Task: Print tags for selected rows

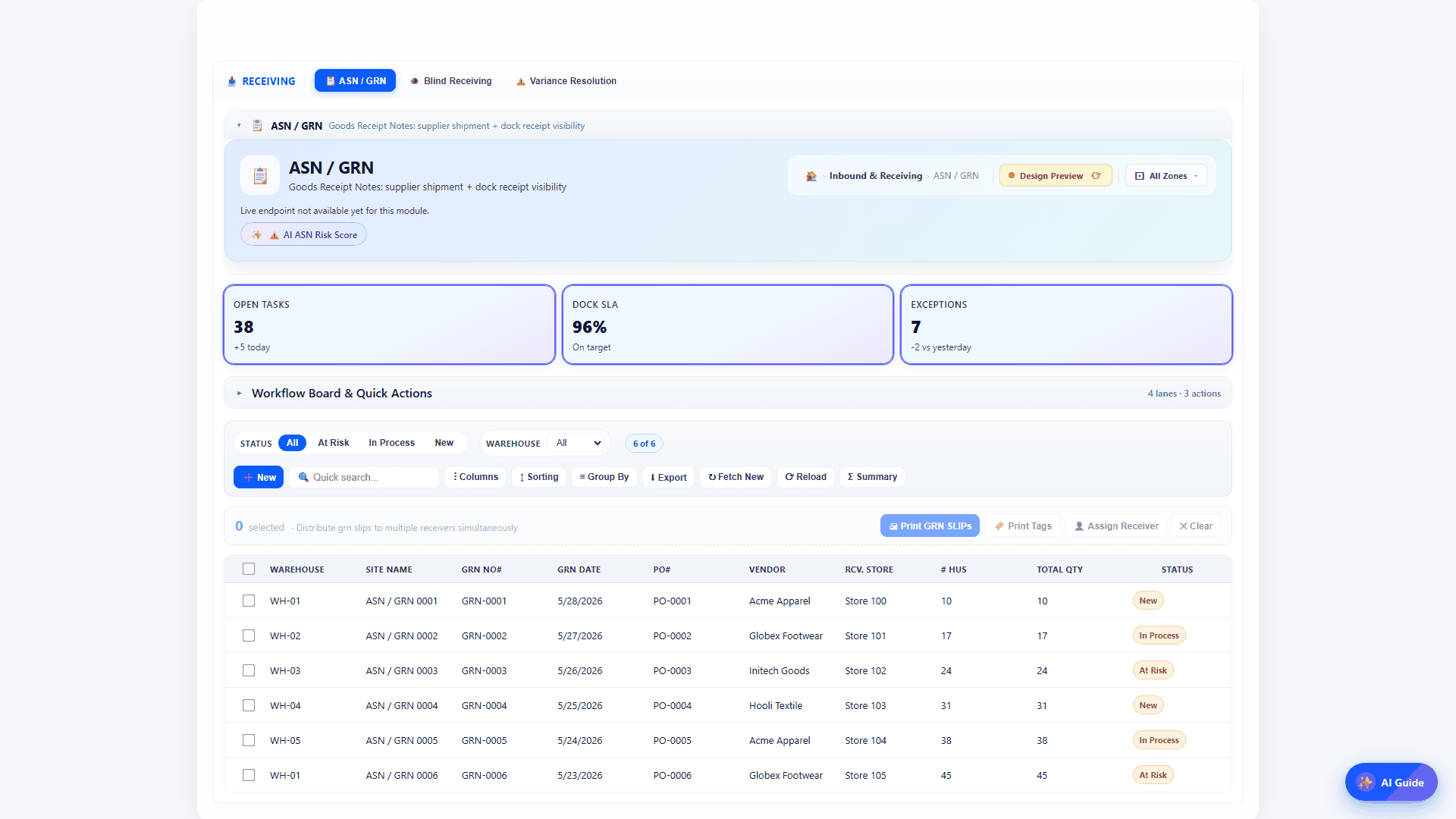Action: tap(1023, 526)
